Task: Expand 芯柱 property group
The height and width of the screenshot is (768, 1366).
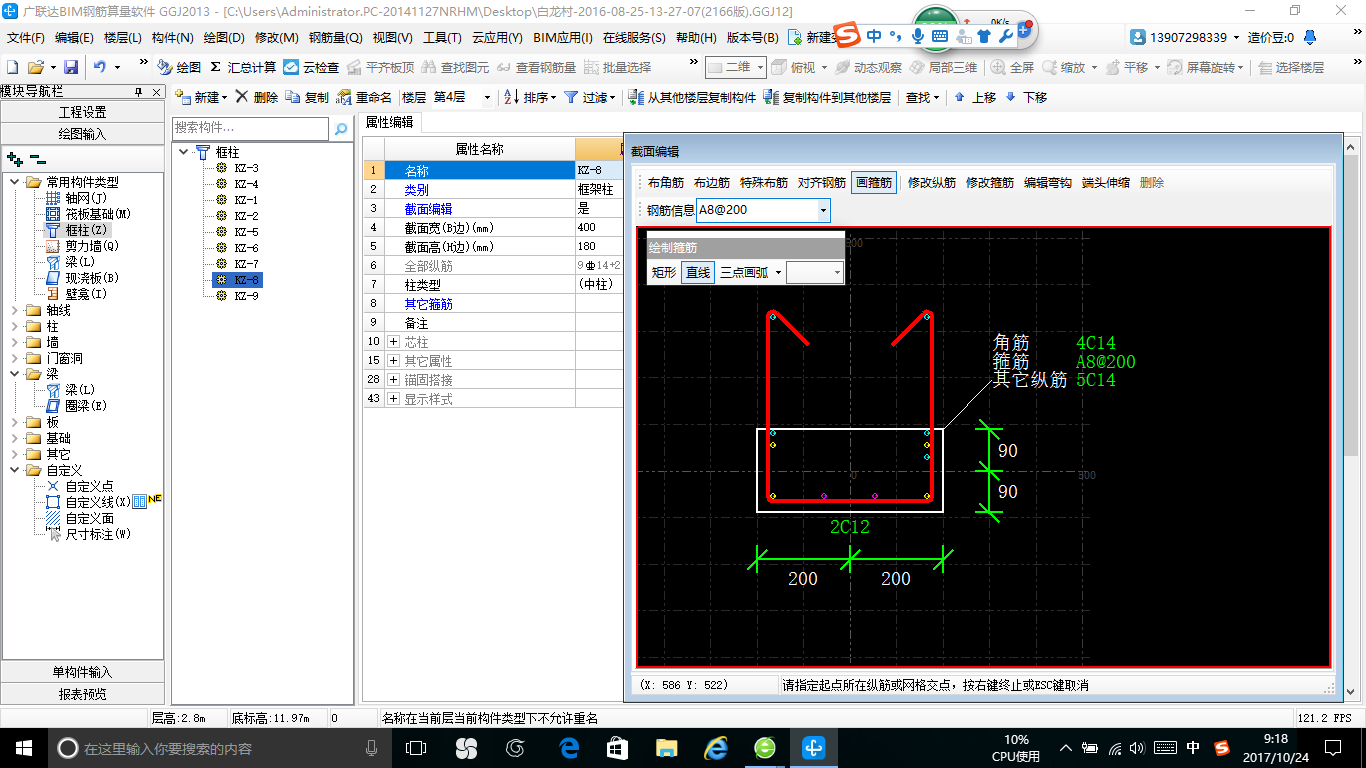Action: point(393,342)
